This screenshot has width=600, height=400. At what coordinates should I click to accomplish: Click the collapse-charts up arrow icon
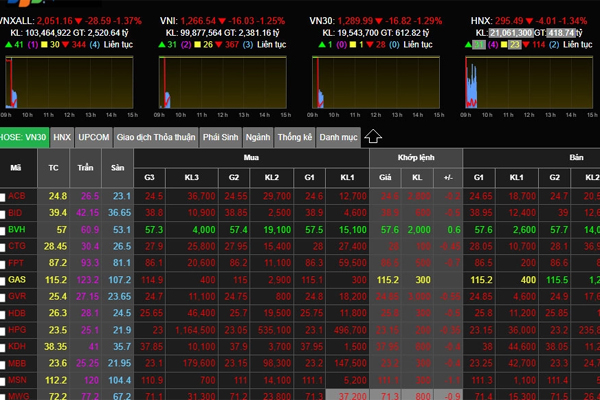374,136
